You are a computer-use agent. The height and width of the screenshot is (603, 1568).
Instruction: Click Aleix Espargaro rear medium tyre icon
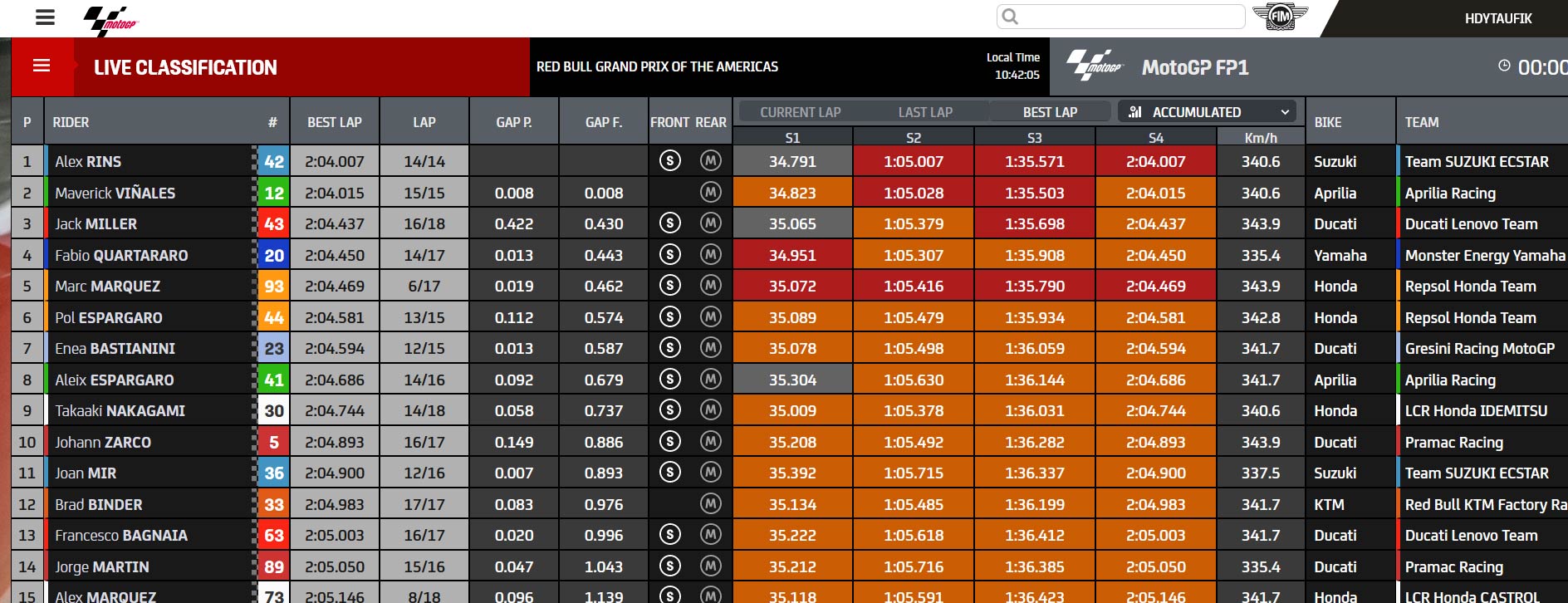711,380
